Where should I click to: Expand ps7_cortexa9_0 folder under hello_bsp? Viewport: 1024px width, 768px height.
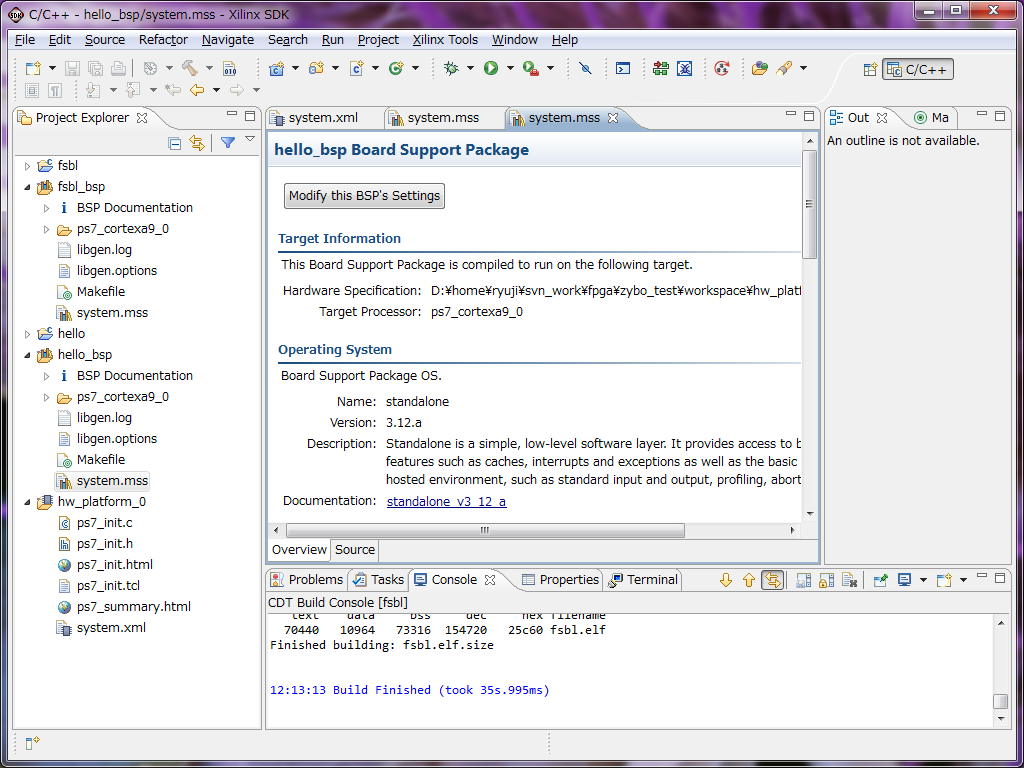point(46,397)
